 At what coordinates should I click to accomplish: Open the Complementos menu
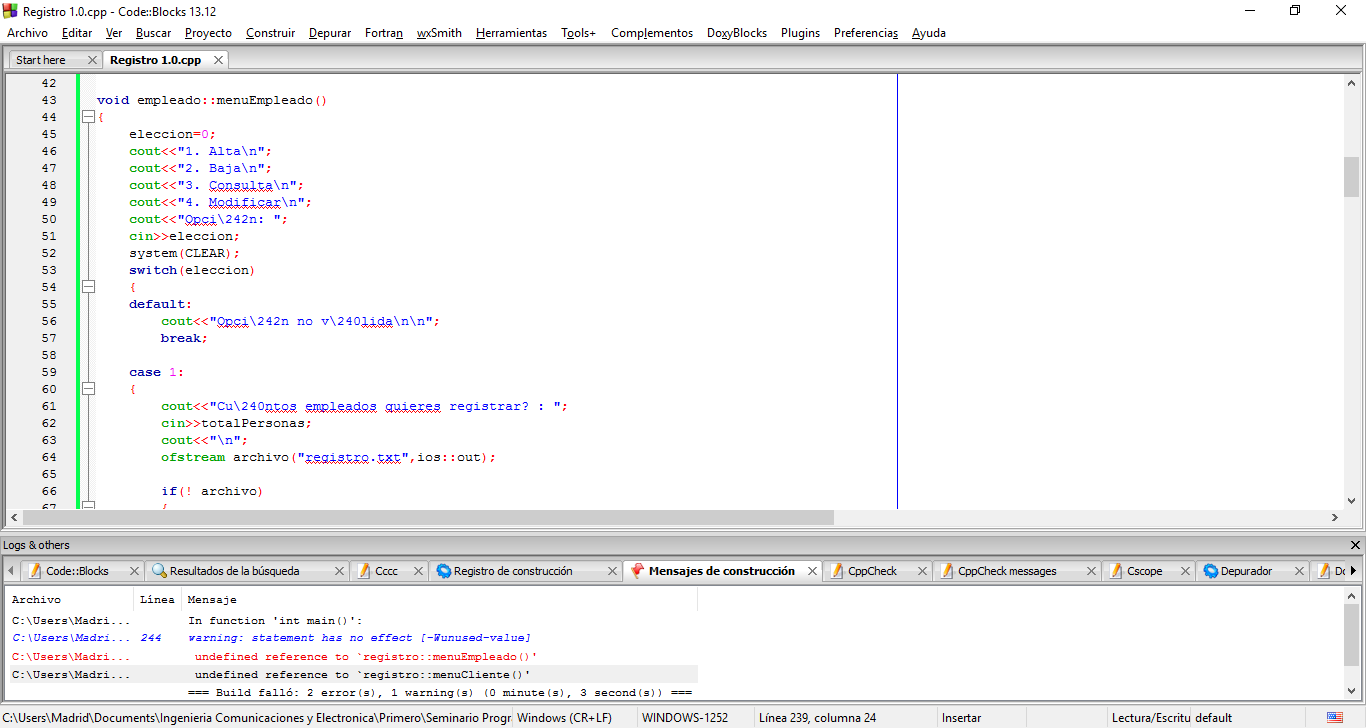click(x=652, y=33)
